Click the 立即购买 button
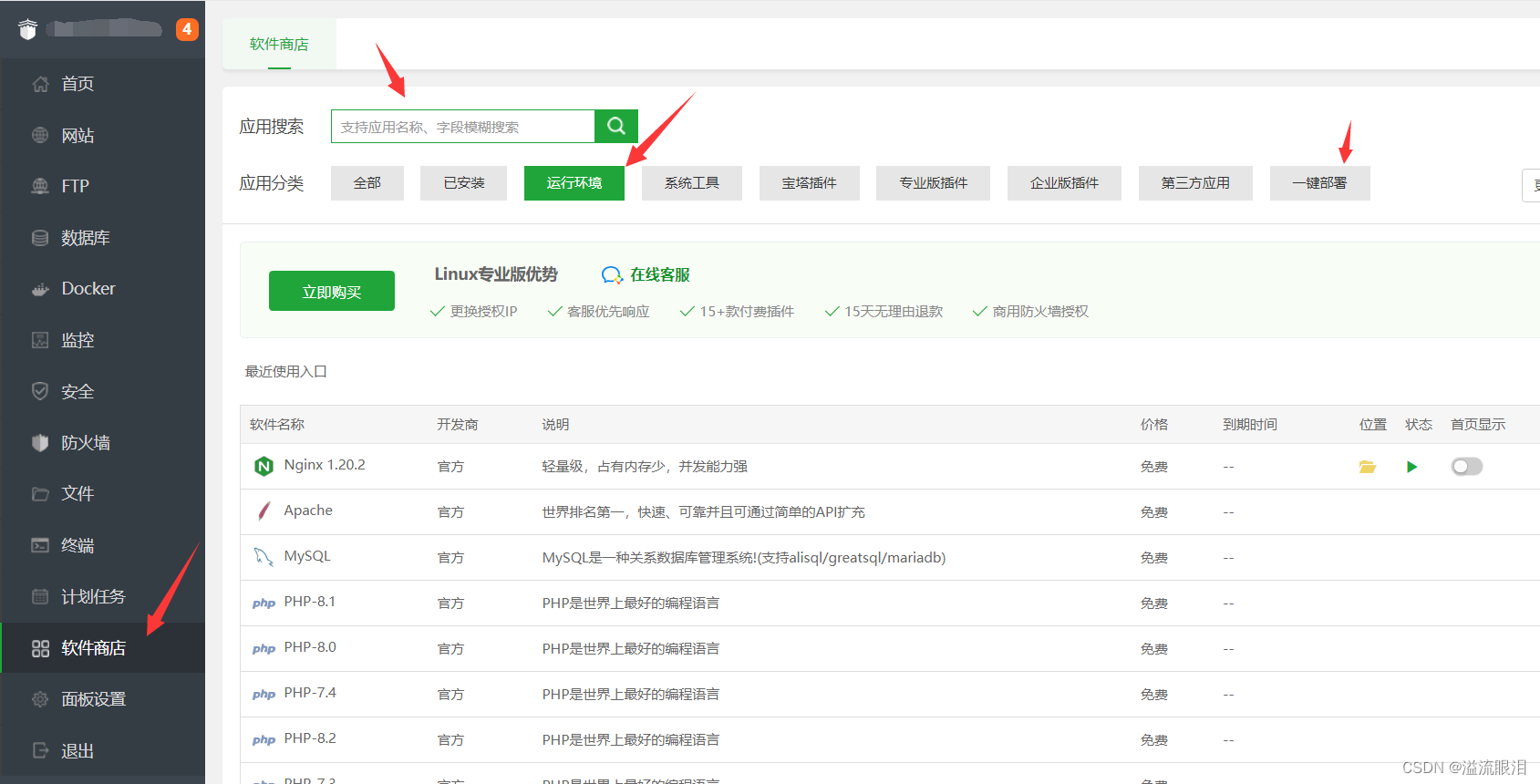The width and height of the screenshot is (1540, 784). [x=332, y=291]
